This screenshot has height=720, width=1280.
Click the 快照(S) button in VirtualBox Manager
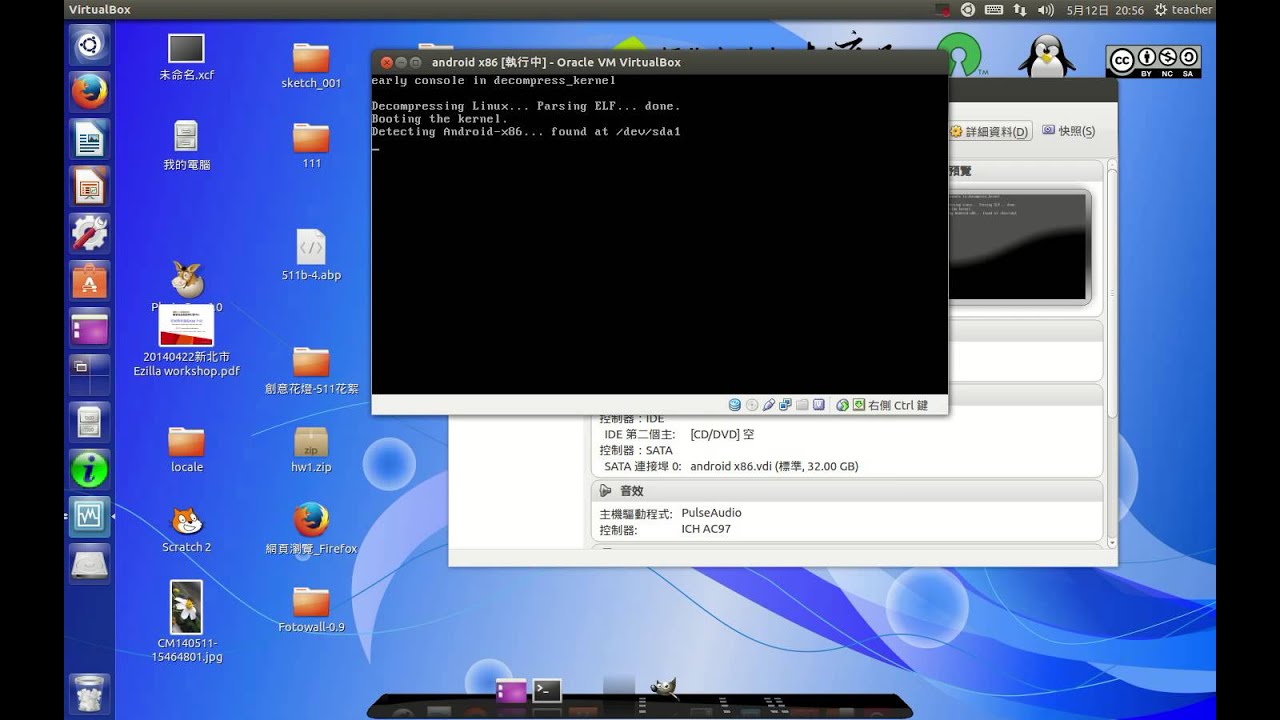(1068, 131)
